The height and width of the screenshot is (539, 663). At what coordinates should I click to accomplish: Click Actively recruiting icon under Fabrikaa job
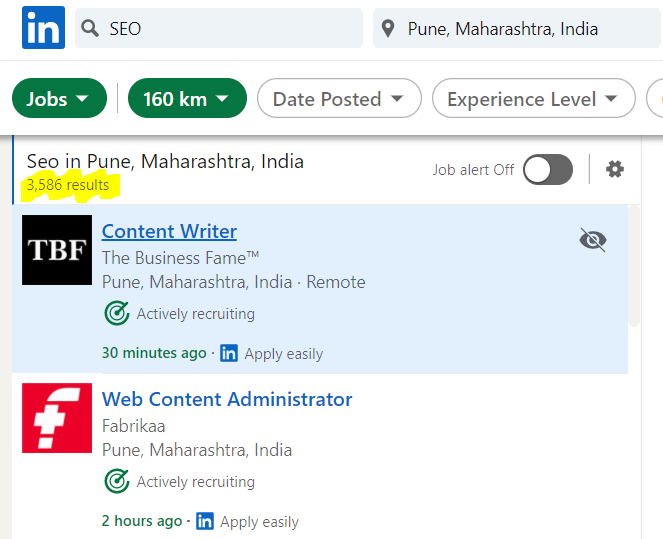coord(117,481)
